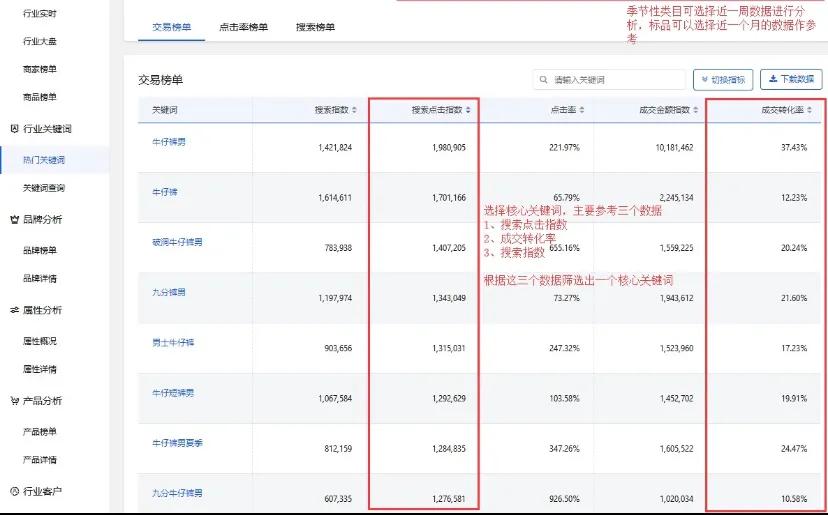Click the 属性分析 section icon
Image resolution: width=828 pixels, height=515 pixels.
[x=14, y=310]
